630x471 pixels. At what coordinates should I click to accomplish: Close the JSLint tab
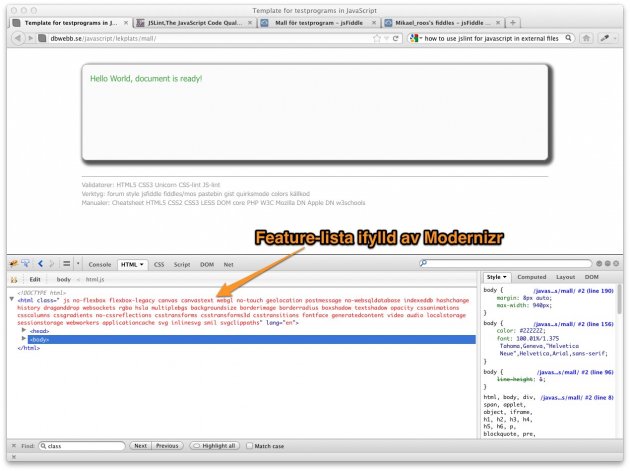(250, 23)
